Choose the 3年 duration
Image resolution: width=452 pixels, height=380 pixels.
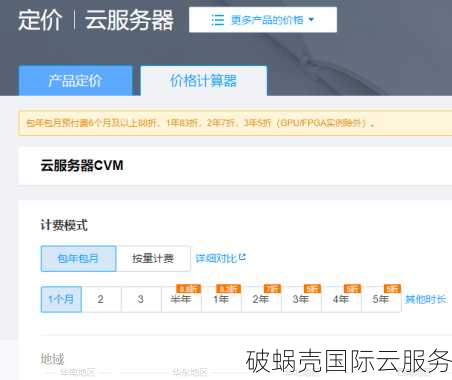[x=301, y=299]
